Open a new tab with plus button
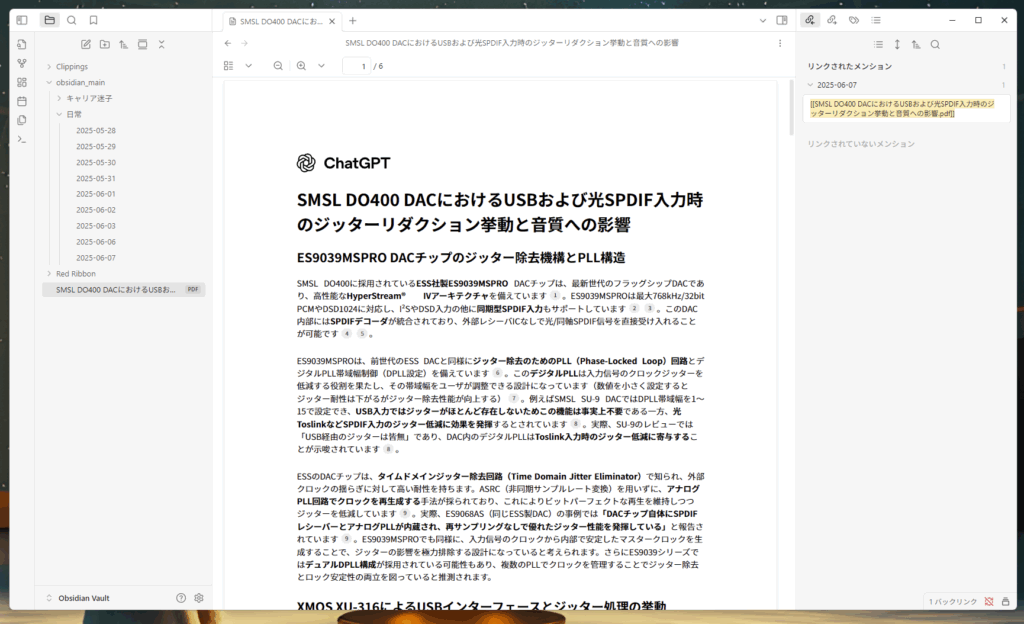 coord(353,21)
